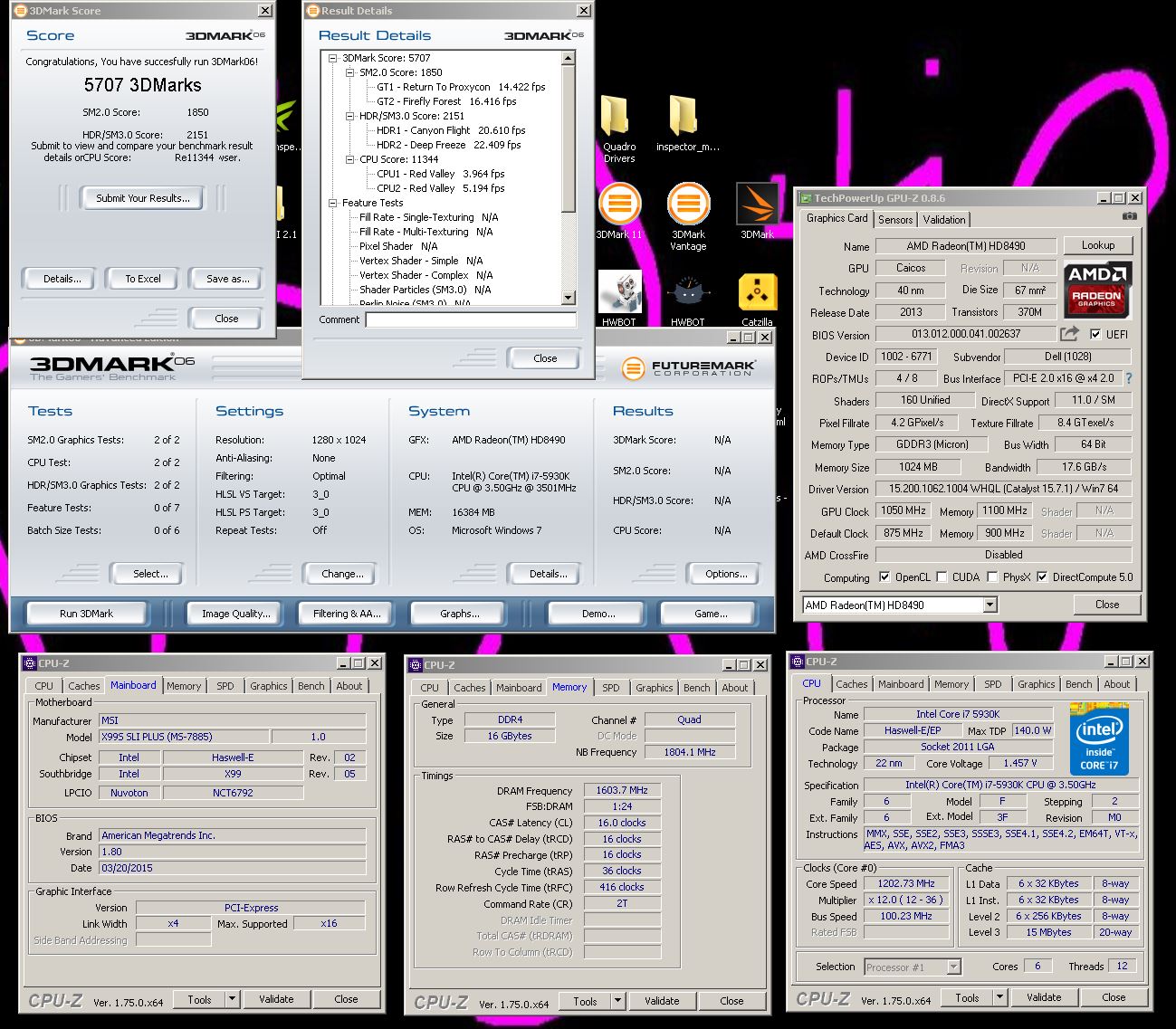Viewport: 1176px width, 1029px height.
Task: Click the AMD Radeon Graphics logo
Action: 1096,290
